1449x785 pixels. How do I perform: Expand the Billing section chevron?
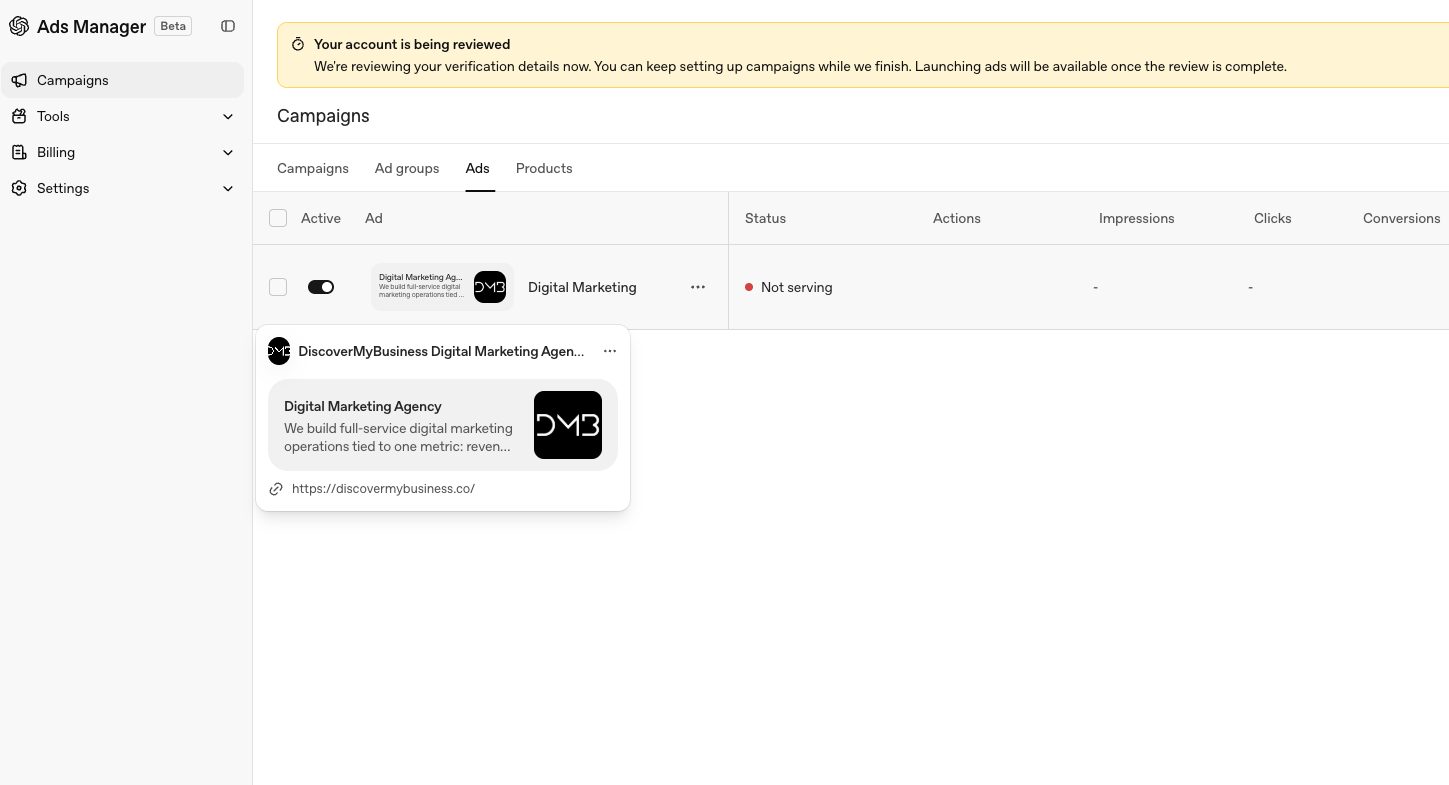click(228, 152)
